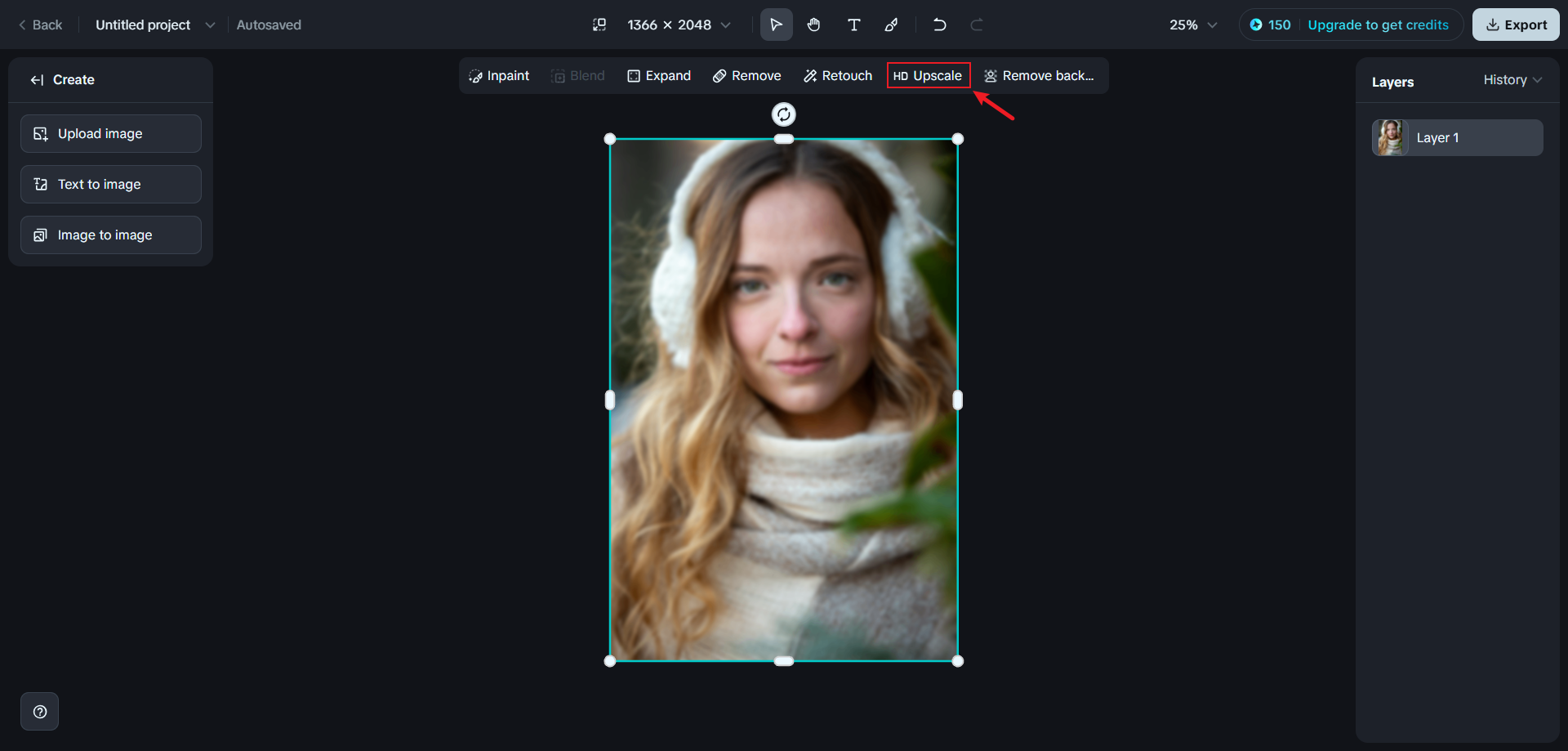This screenshot has height=751, width=1568.
Task: Select the Text tool
Action: 853,25
